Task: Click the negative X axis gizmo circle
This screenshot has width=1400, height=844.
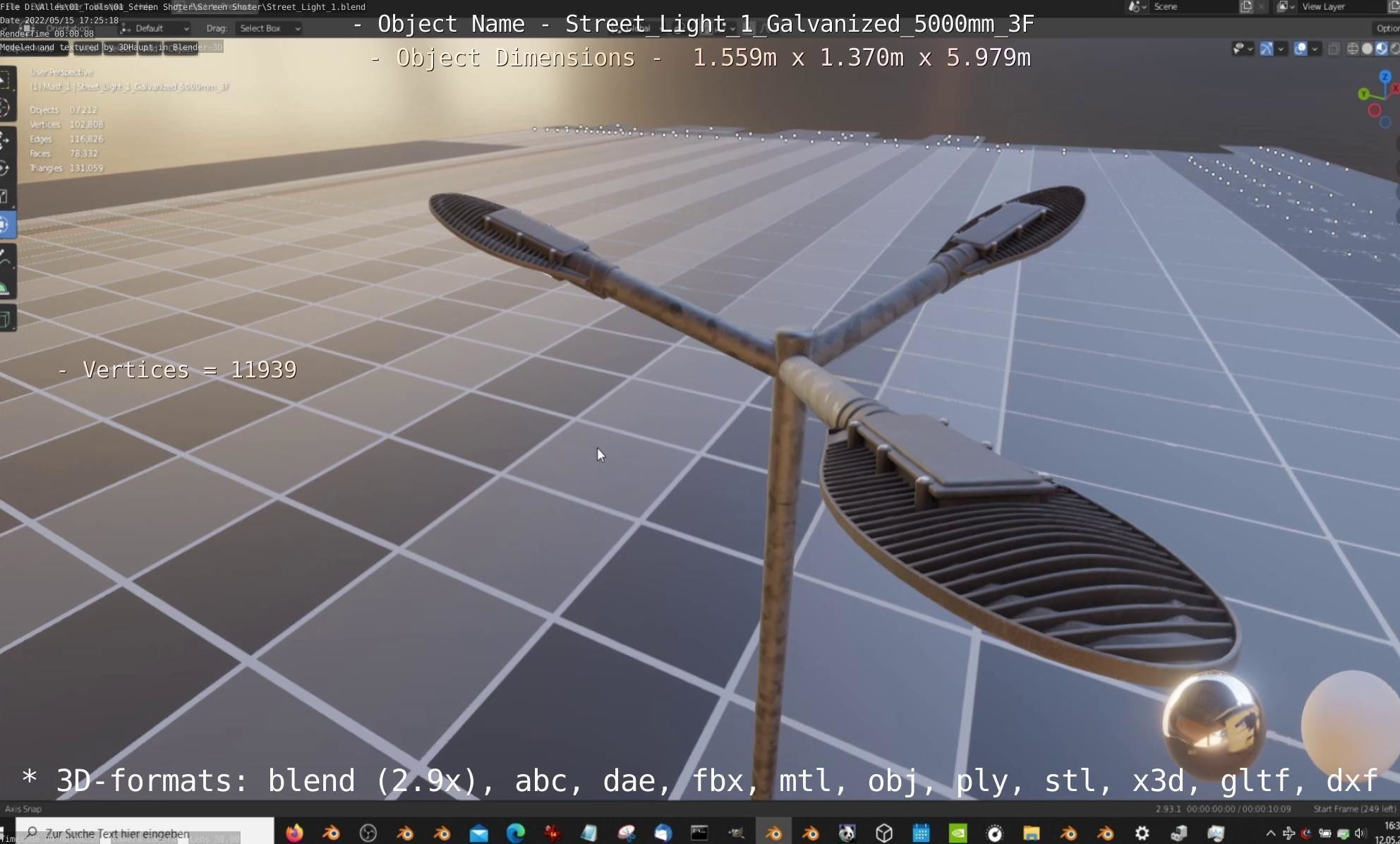Action: pyautogui.click(x=1374, y=110)
